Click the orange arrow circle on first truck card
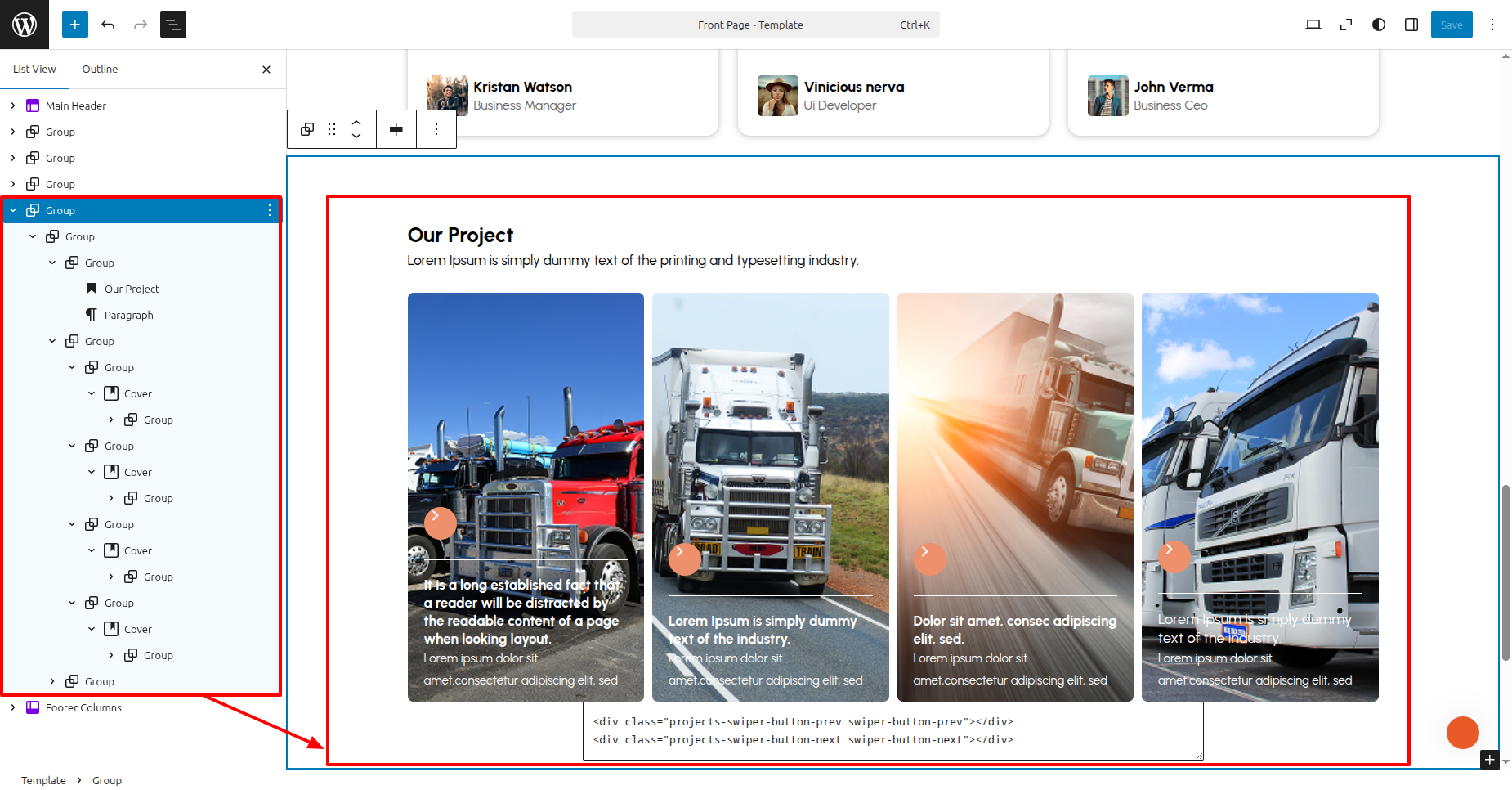The height and width of the screenshot is (790, 1512). (x=440, y=523)
